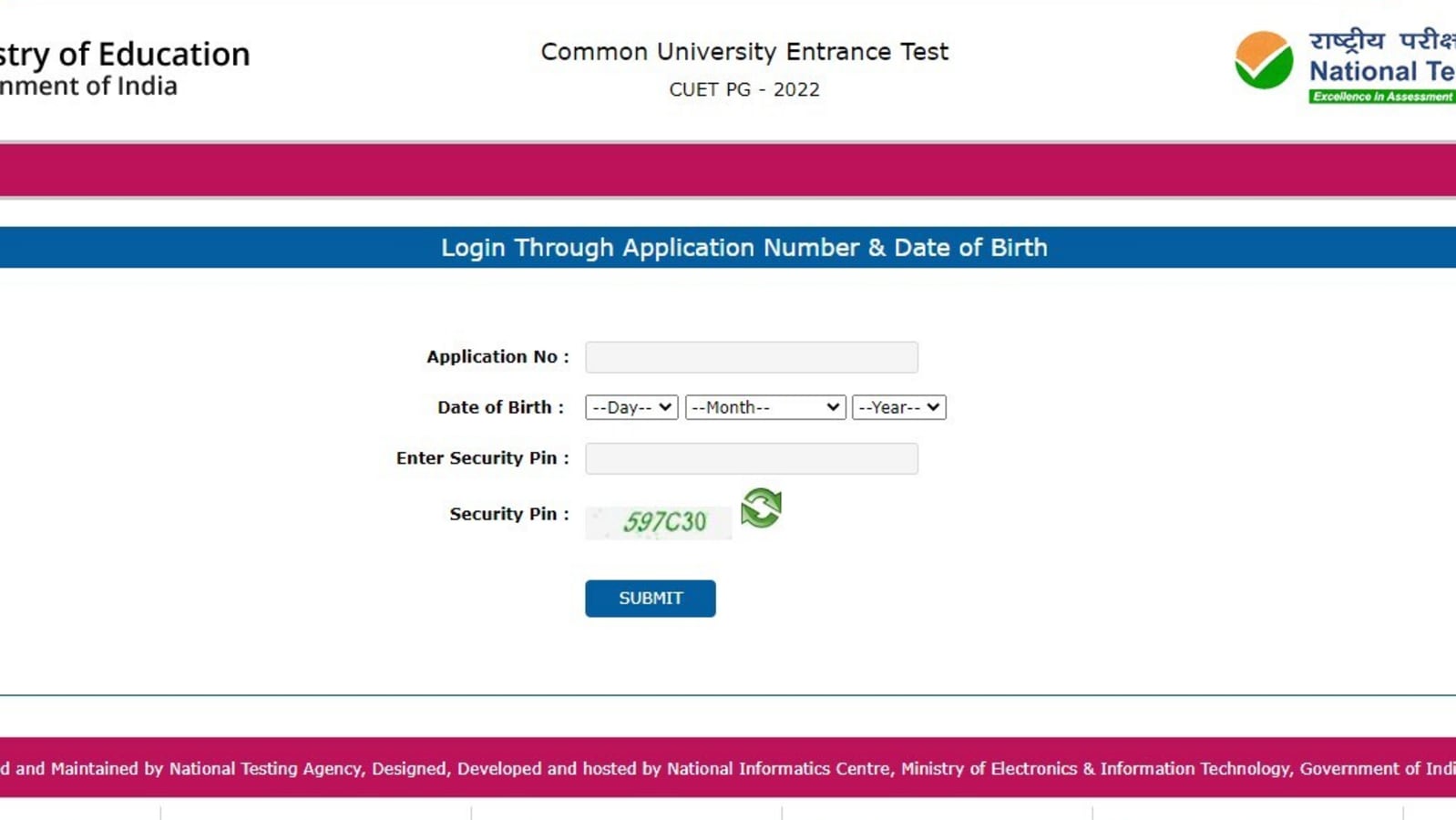Click the National Informatics Centre footer text
Viewport: 1456px width, 820px height.
777,768
